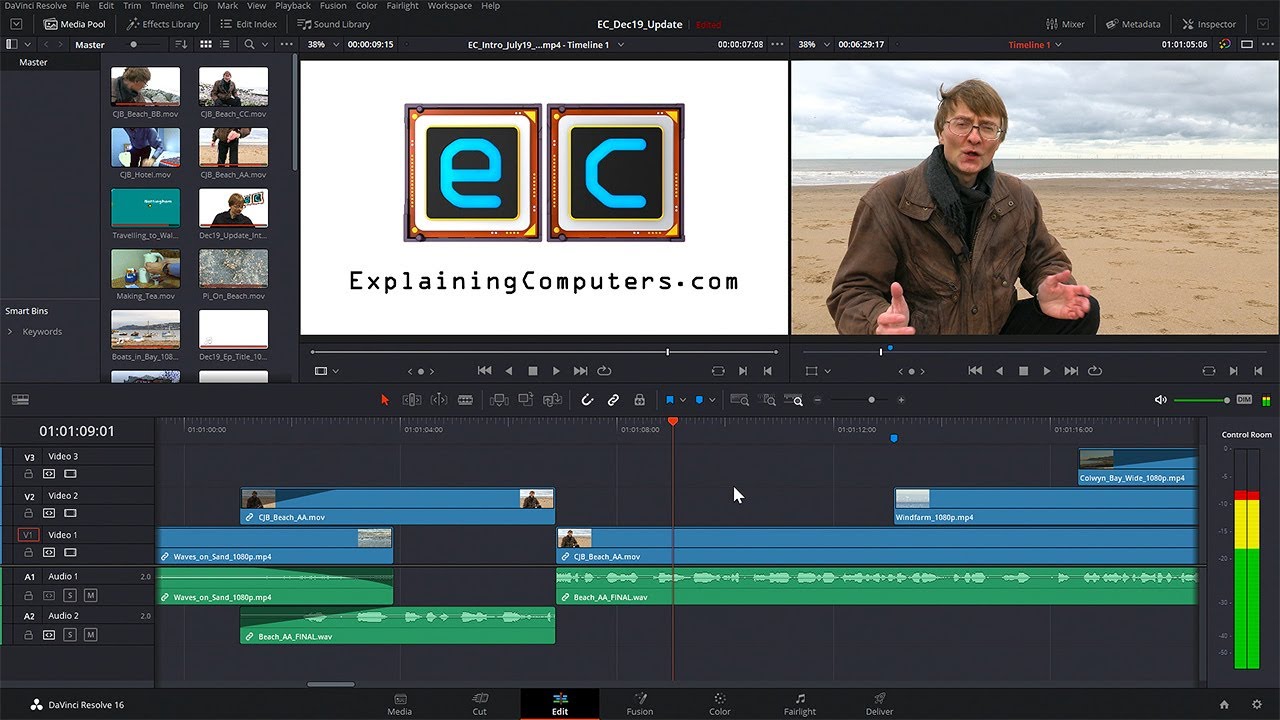The width and height of the screenshot is (1280, 720).
Task: Click Custom Zoom icon
Action: [795, 400]
